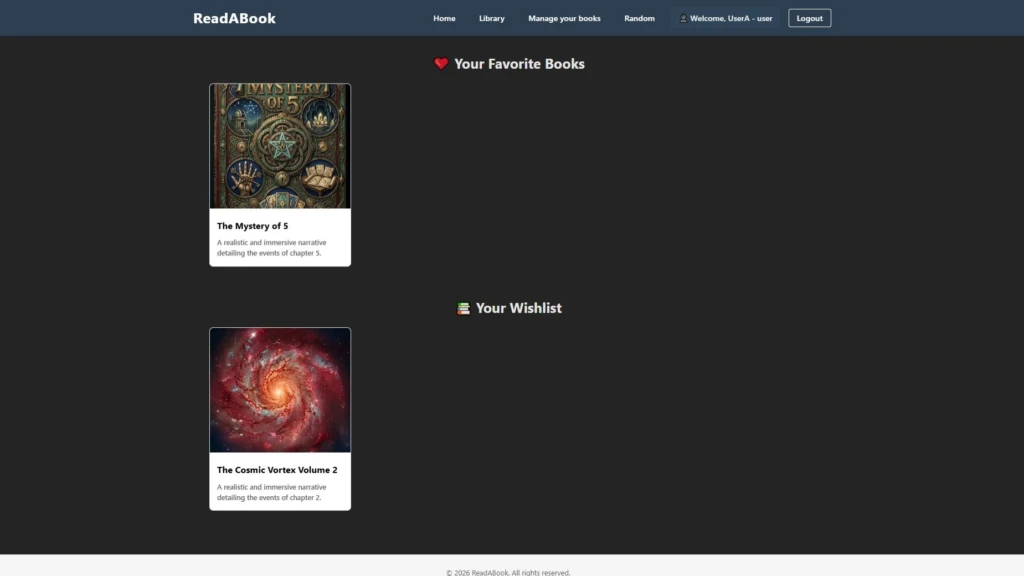Click the title The Cosmic Vortex Volume 2
This screenshot has width=1024, height=576.
277,470
